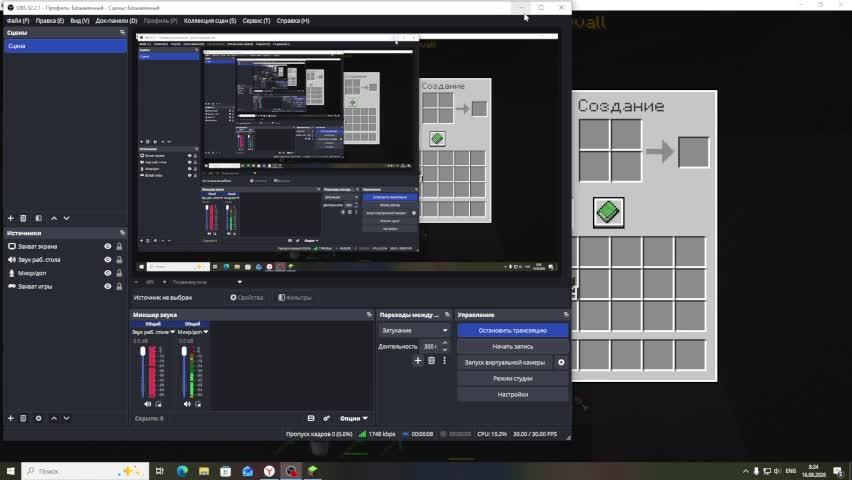This screenshot has height=480, width=852.
Task: Hide the Захват экрана source
Action: coord(108,246)
